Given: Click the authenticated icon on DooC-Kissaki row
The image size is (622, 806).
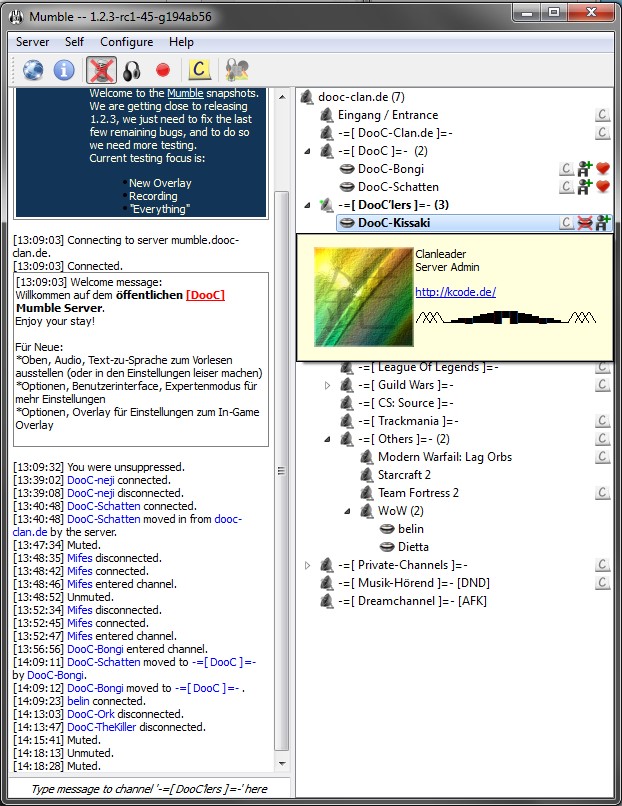Looking at the screenshot, I should (x=602, y=223).
